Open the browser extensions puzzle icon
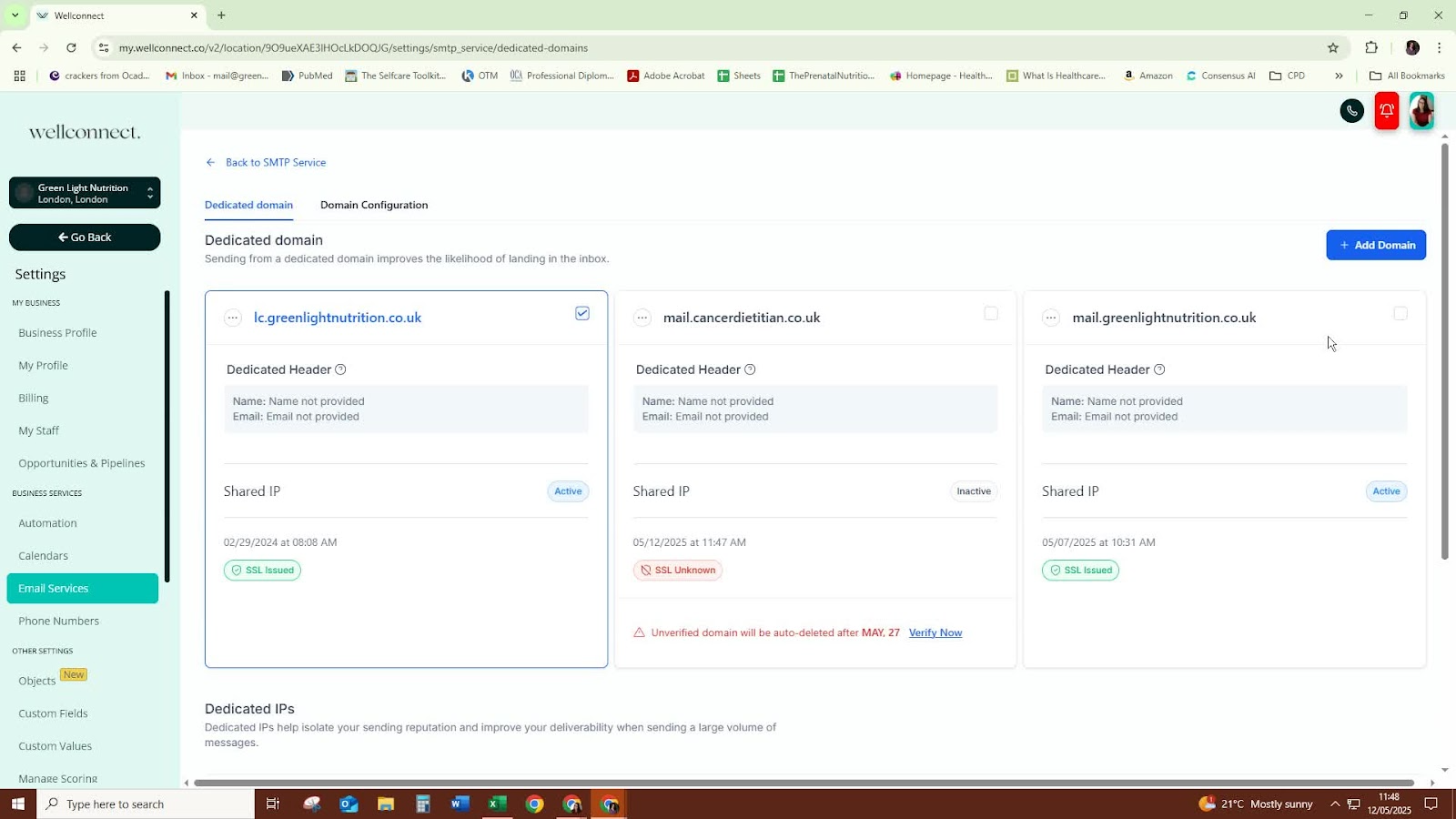 [1371, 47]
